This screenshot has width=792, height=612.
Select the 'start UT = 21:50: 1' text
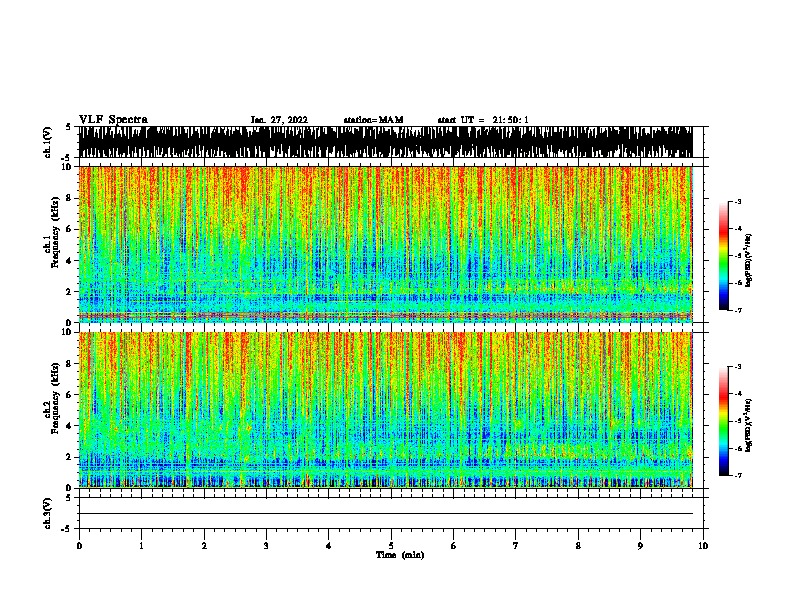483,120
